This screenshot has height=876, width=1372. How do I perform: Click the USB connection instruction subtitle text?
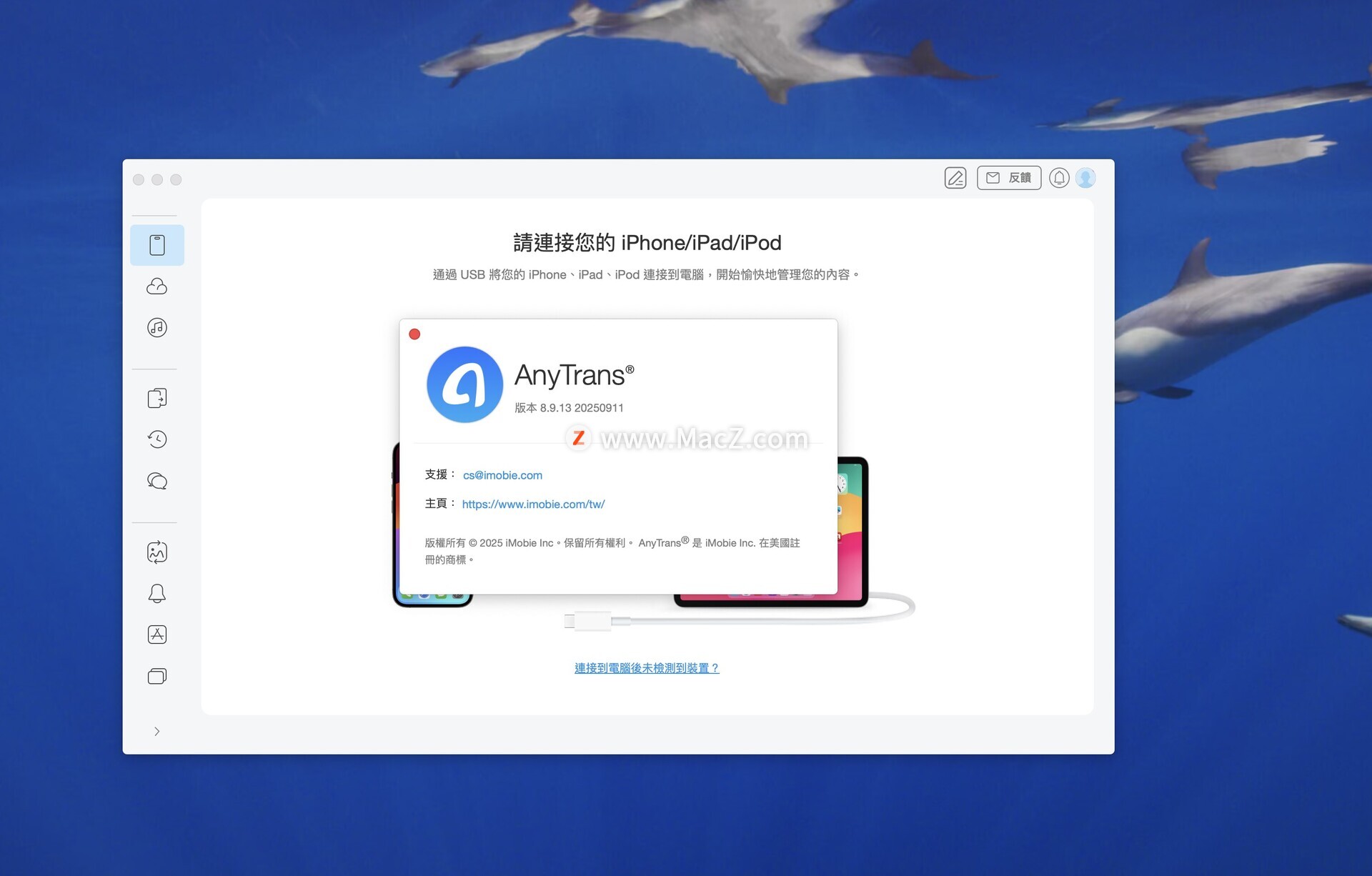646,275
